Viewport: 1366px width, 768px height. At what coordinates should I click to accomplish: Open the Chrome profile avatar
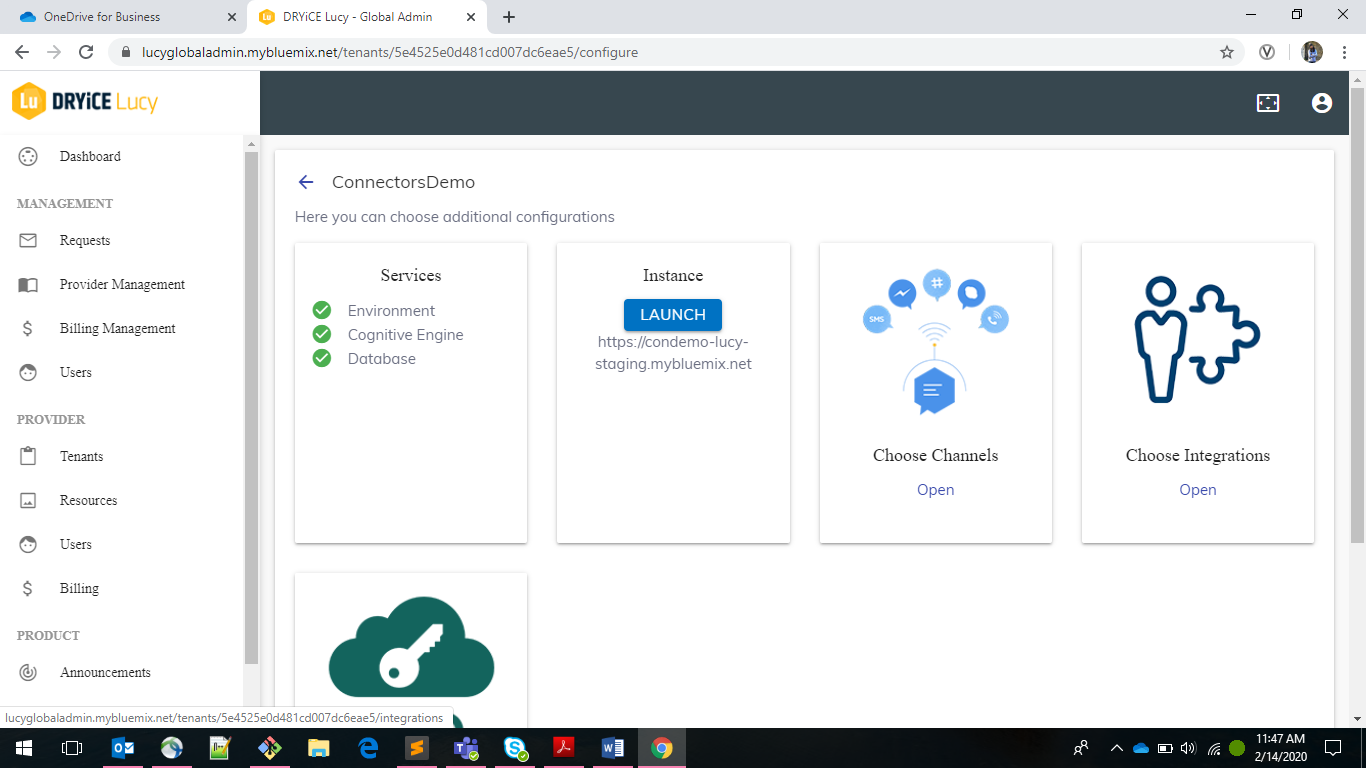point(1312,52)
